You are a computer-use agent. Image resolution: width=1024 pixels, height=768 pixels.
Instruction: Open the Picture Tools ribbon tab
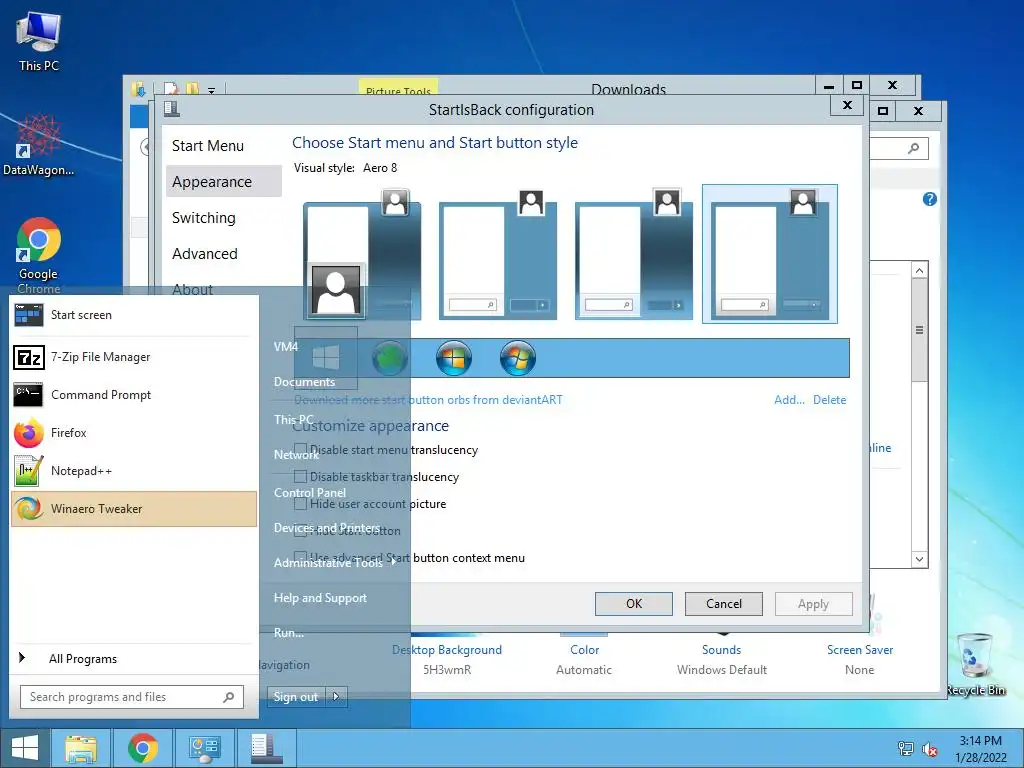tap(398, 90)
